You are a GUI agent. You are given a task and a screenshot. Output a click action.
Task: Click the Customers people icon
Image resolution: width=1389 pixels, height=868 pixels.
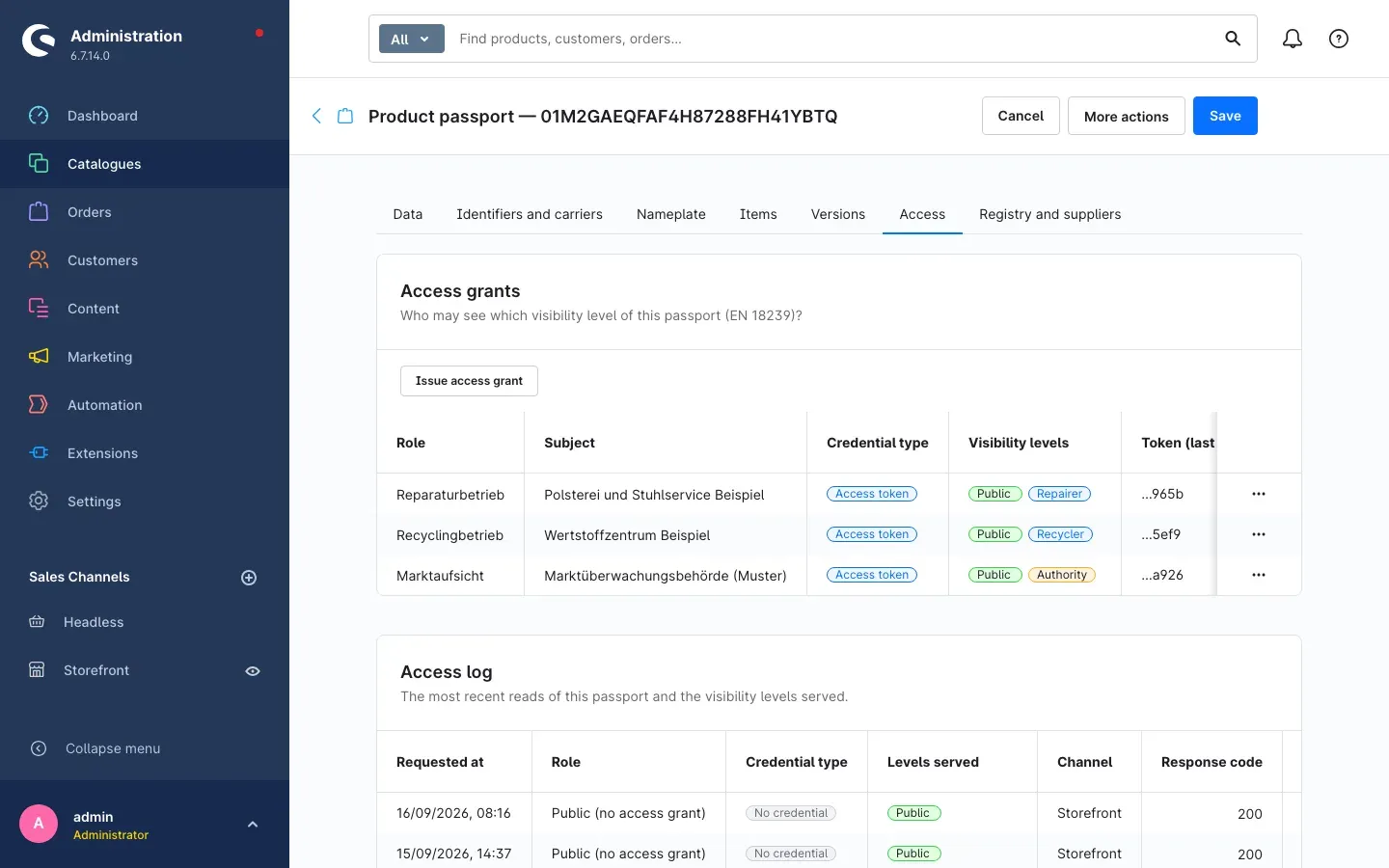tap(39, 260)
